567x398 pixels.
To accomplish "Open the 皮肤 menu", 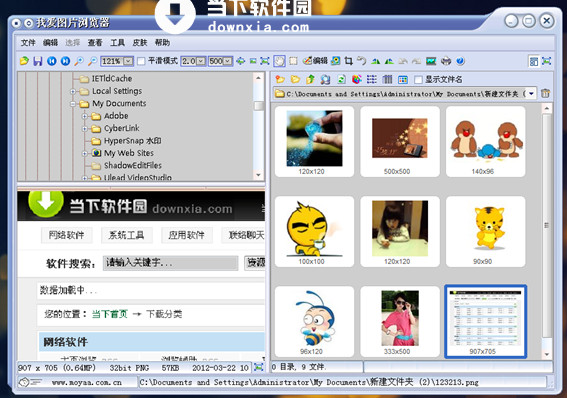I will pyautogui.click(x=140, y=43).
